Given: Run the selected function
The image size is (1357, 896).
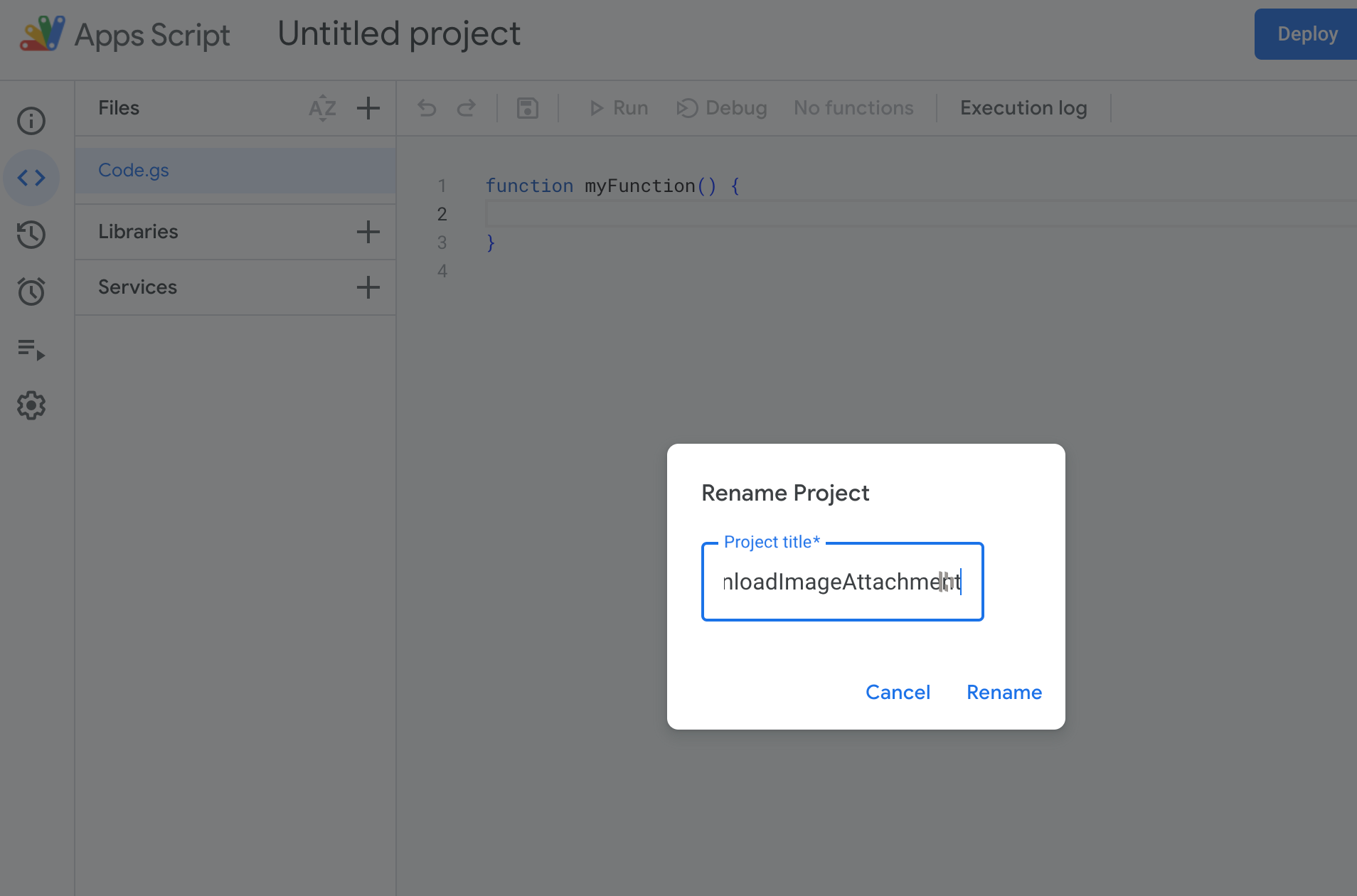Looking at the screenshot, I should [619, 108].
